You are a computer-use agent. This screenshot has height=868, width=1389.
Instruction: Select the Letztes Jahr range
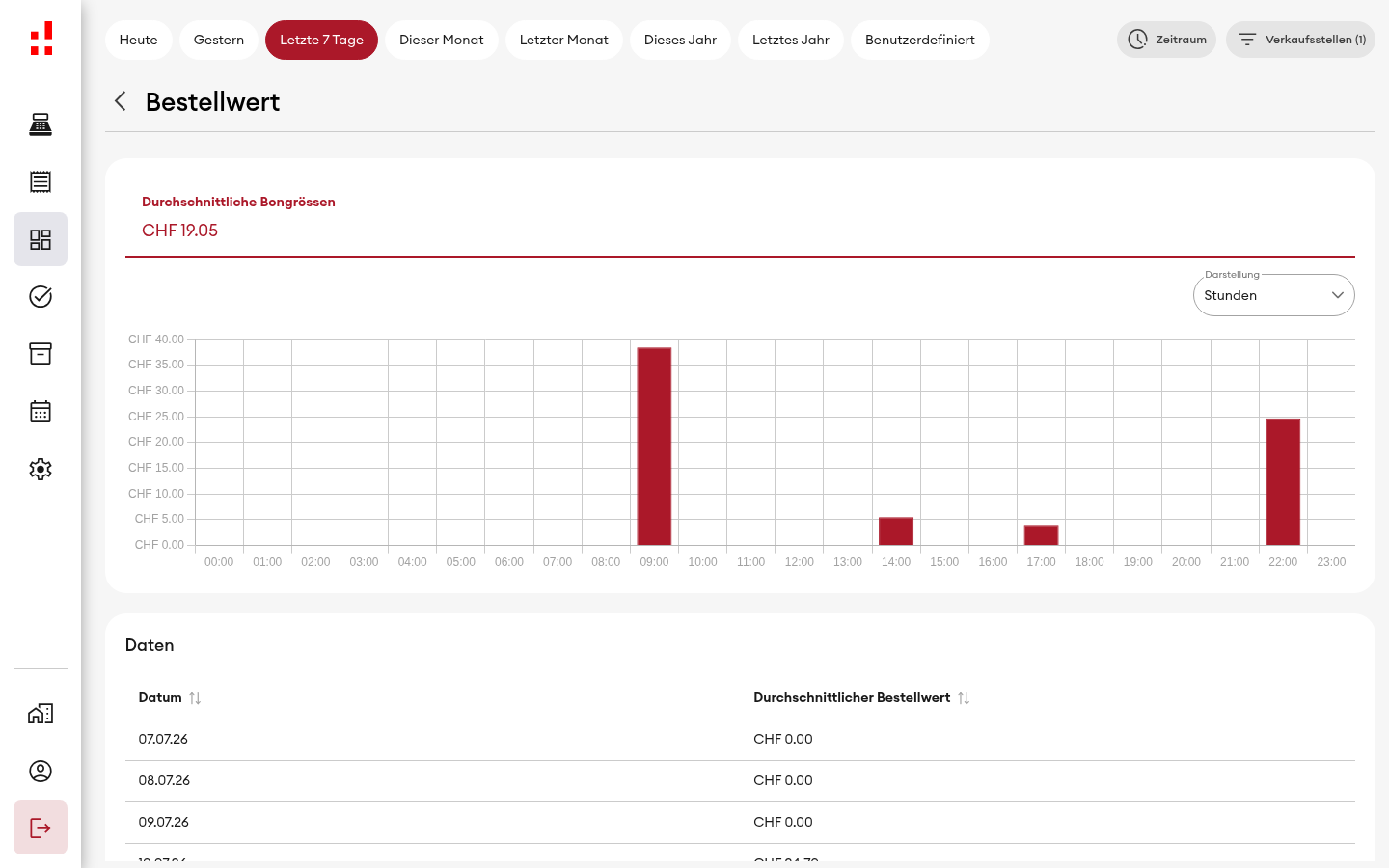coord(790,40)
